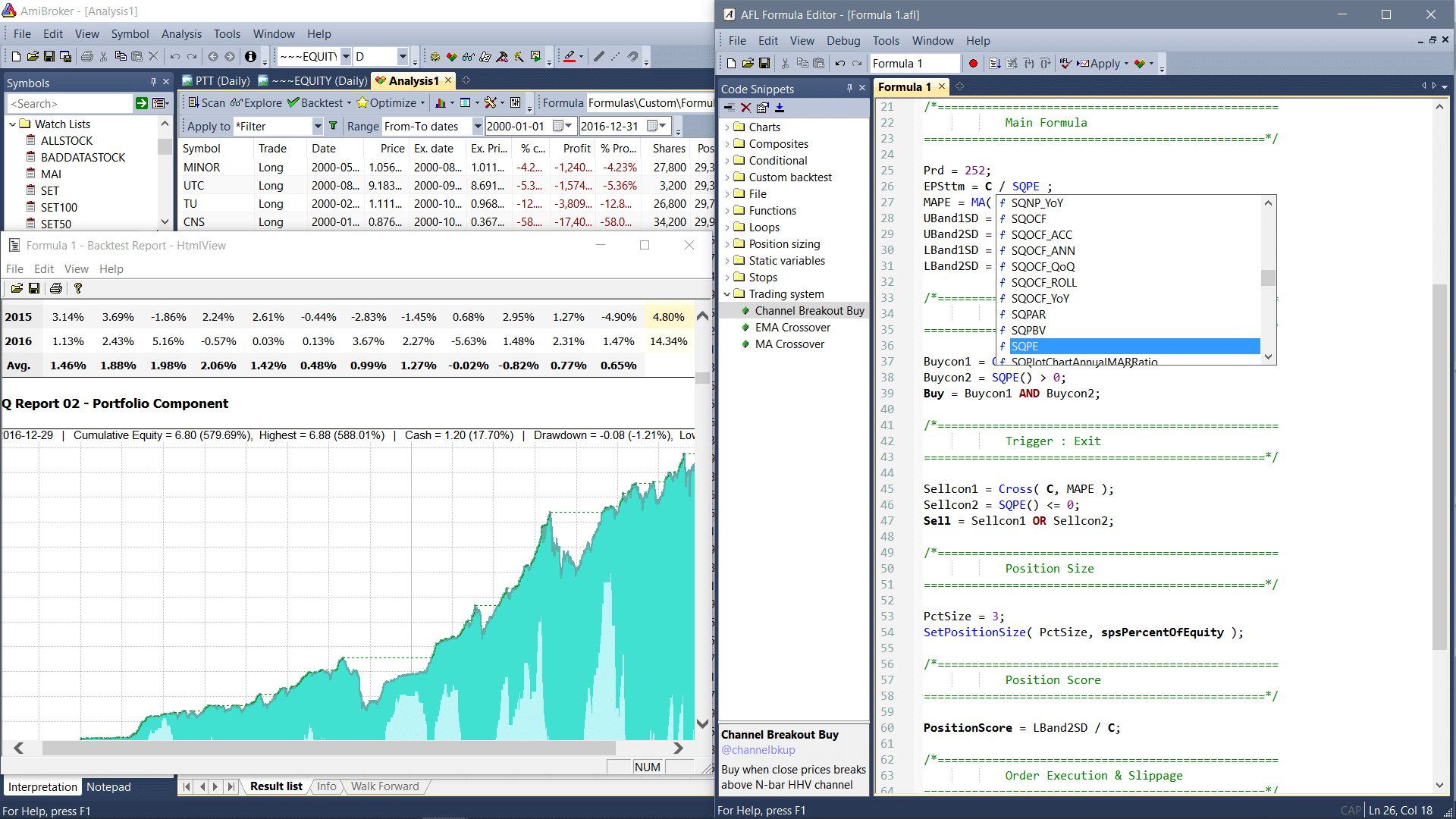Click the analysis settings tools icon
This screenshot has width=1456, height=819.
click(491, 102)
